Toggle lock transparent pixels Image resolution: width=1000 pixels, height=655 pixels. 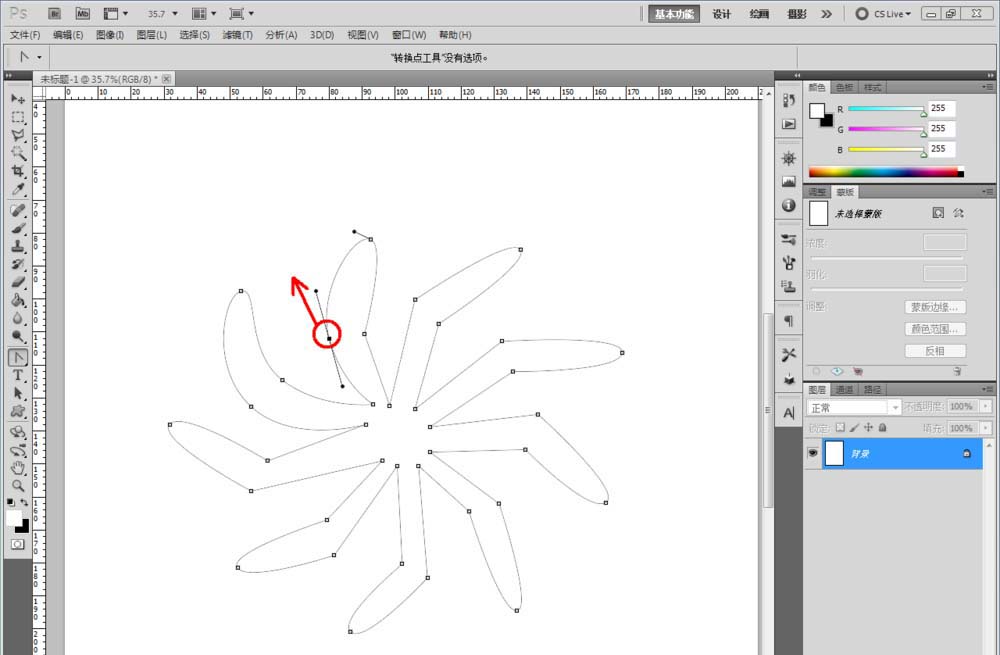[840, 427]
